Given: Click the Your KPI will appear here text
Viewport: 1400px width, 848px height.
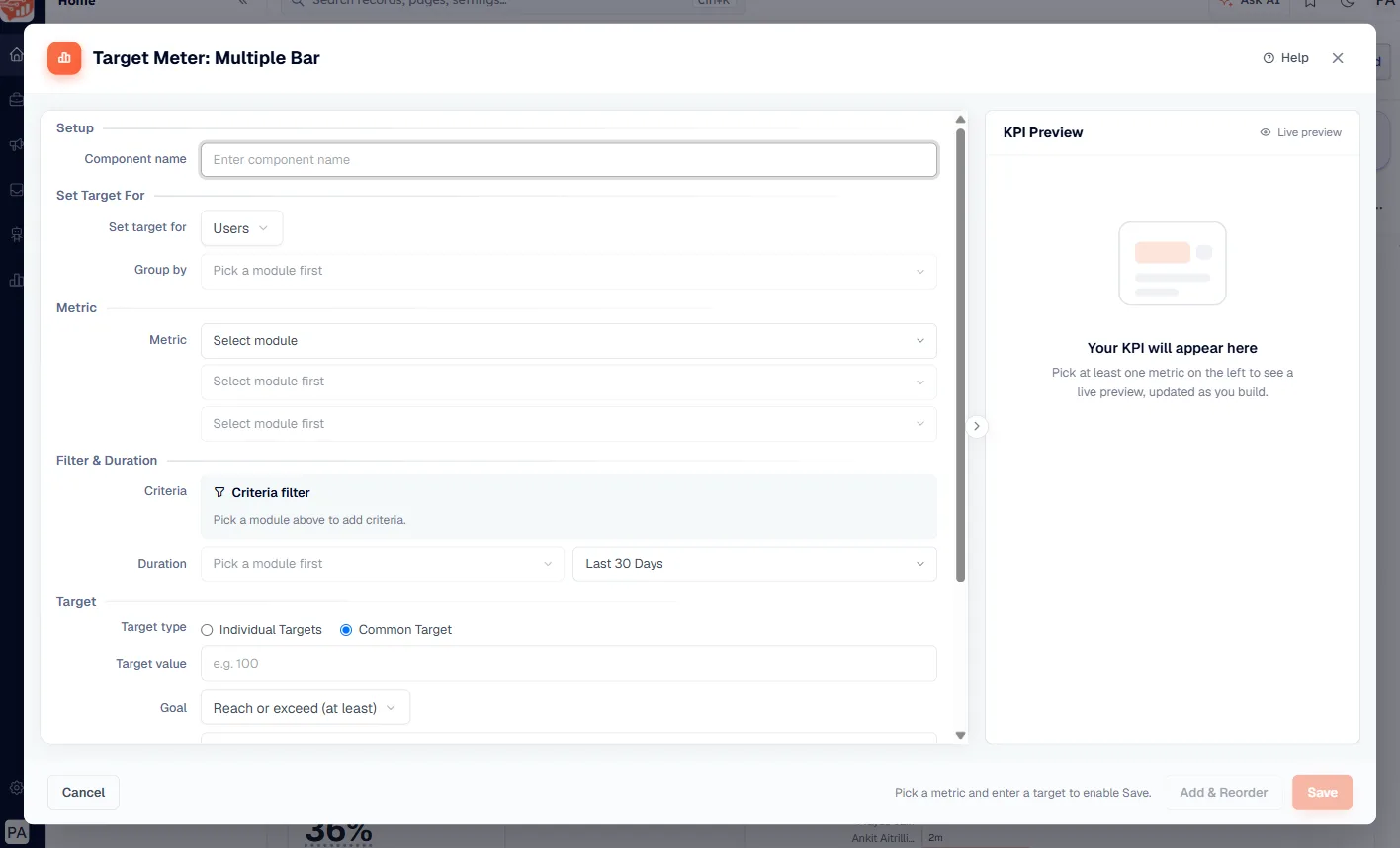Looking at the screenshot, I should (x=1173, y=348).
